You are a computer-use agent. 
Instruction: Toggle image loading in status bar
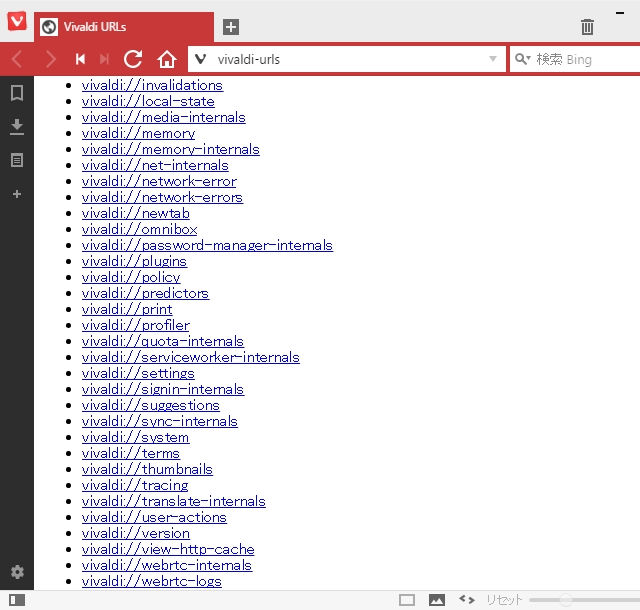437,600
